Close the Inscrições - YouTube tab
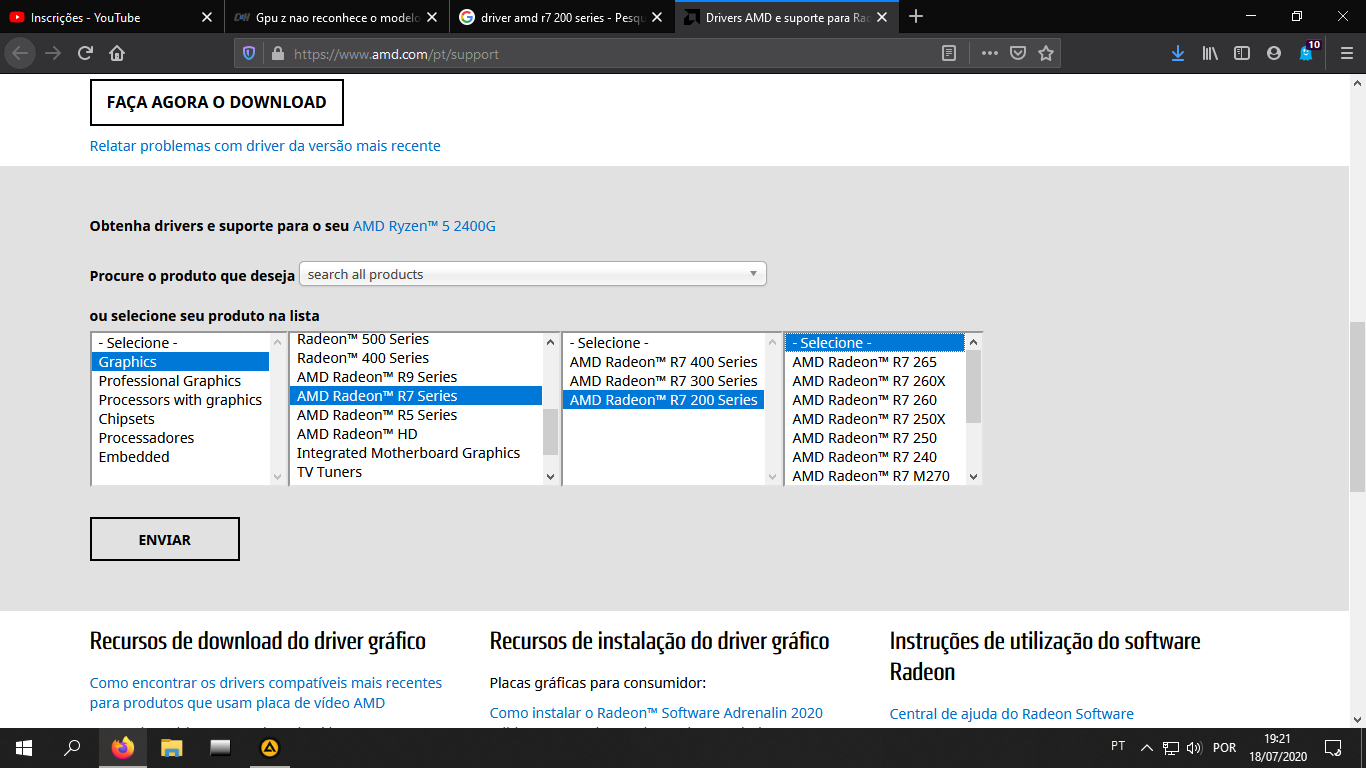1366x768 pixels. 207,18
